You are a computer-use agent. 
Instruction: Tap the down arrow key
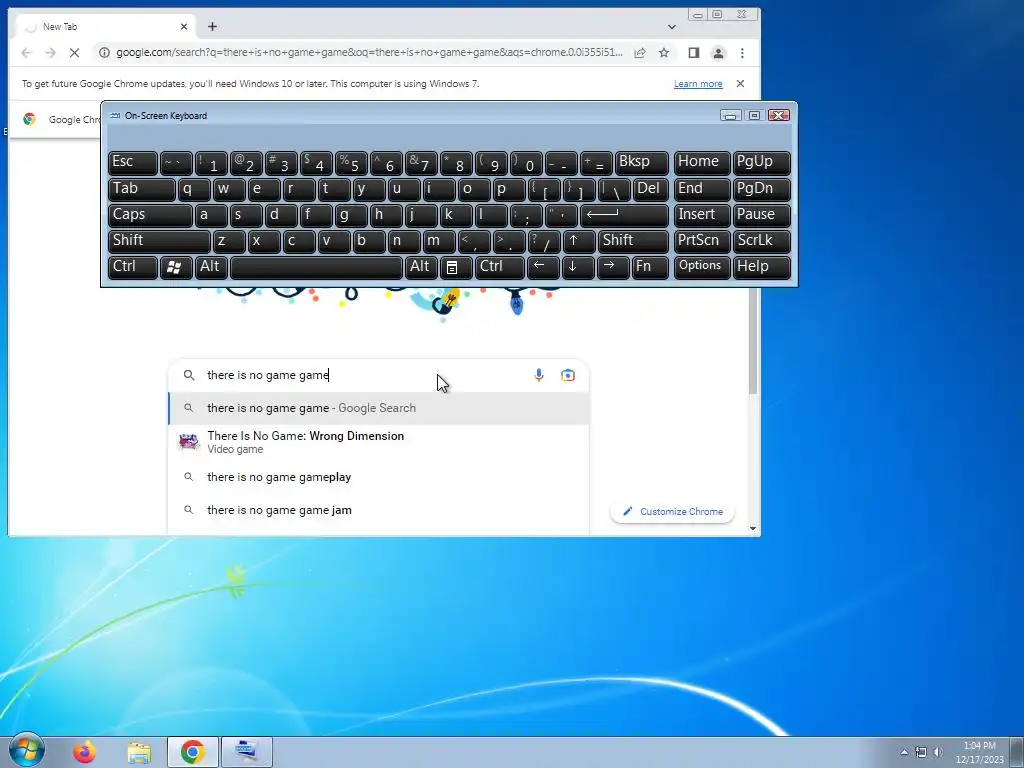tap(578, 267)
